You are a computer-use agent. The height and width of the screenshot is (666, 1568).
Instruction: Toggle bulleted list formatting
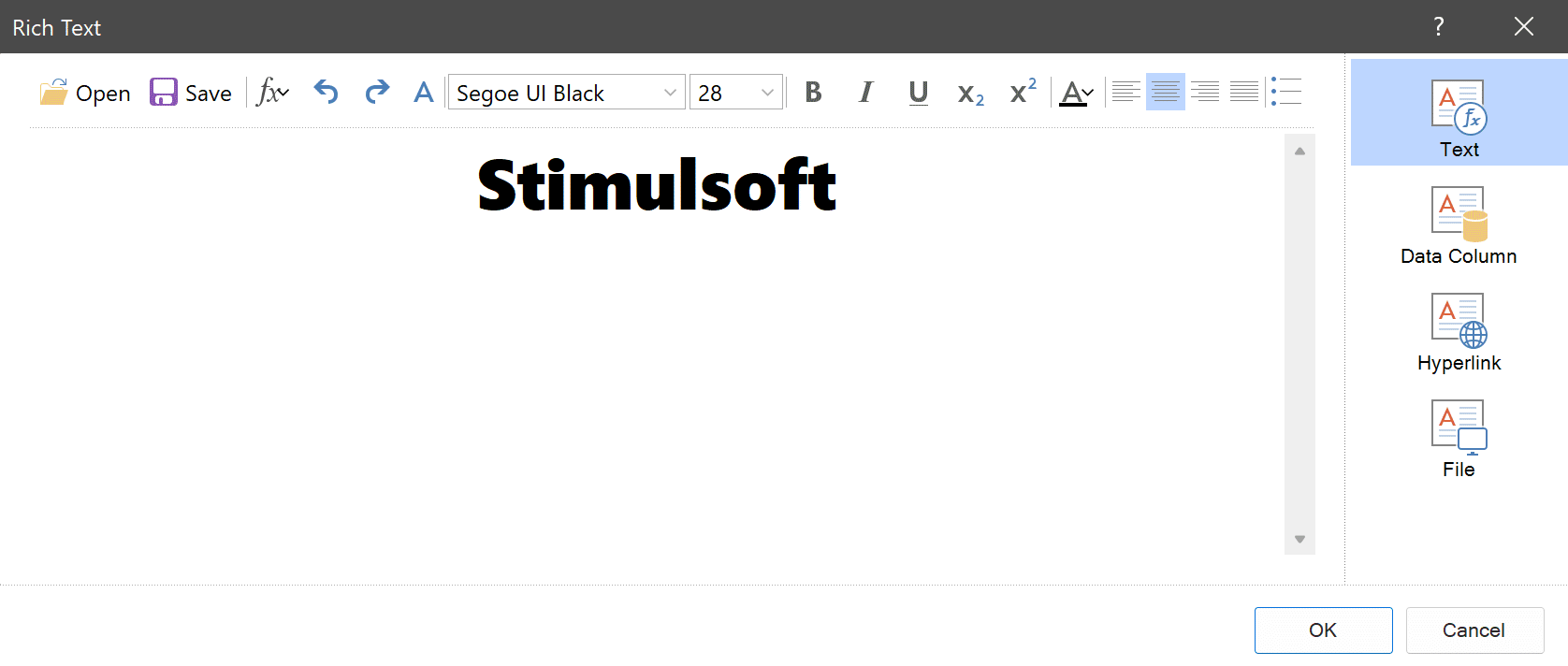click(x=1286, y=92)
